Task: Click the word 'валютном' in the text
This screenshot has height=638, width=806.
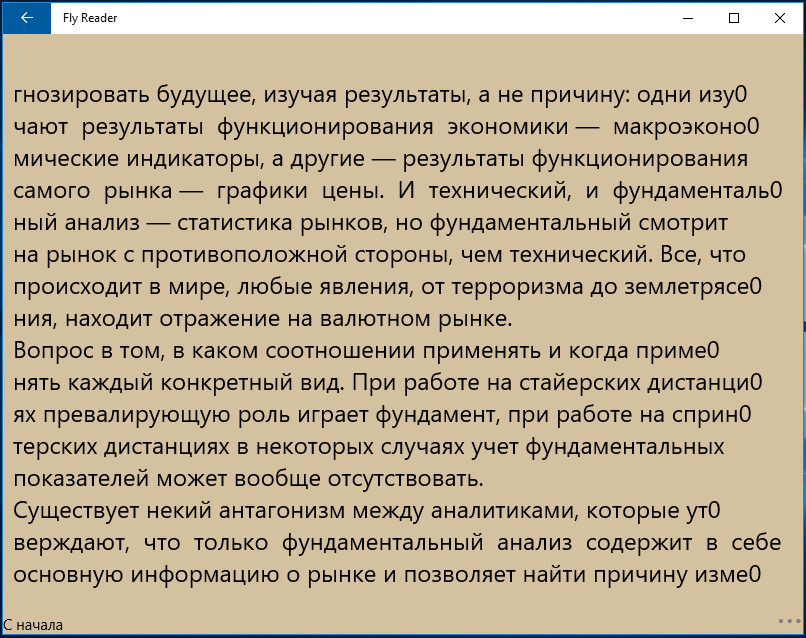Action: pyautogui.click(x=375, y=319)
